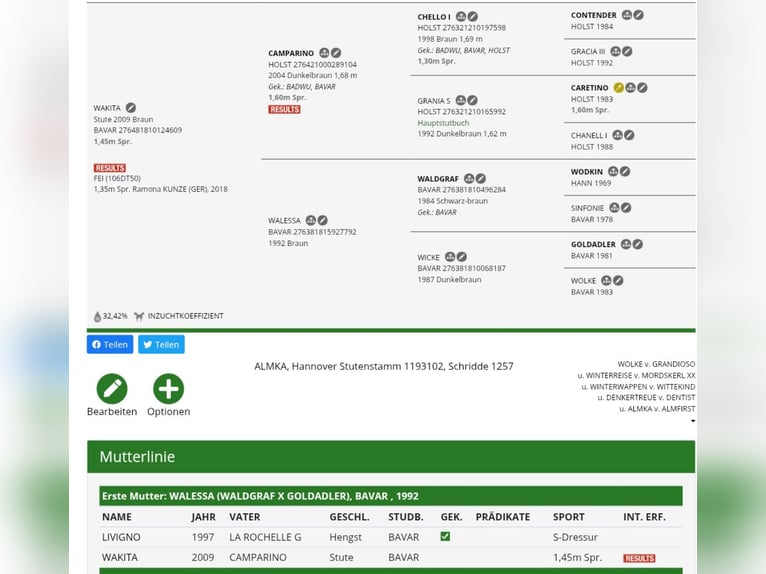
Task: Click the Bearbeiten pencil icon
Action: [112, 389]
